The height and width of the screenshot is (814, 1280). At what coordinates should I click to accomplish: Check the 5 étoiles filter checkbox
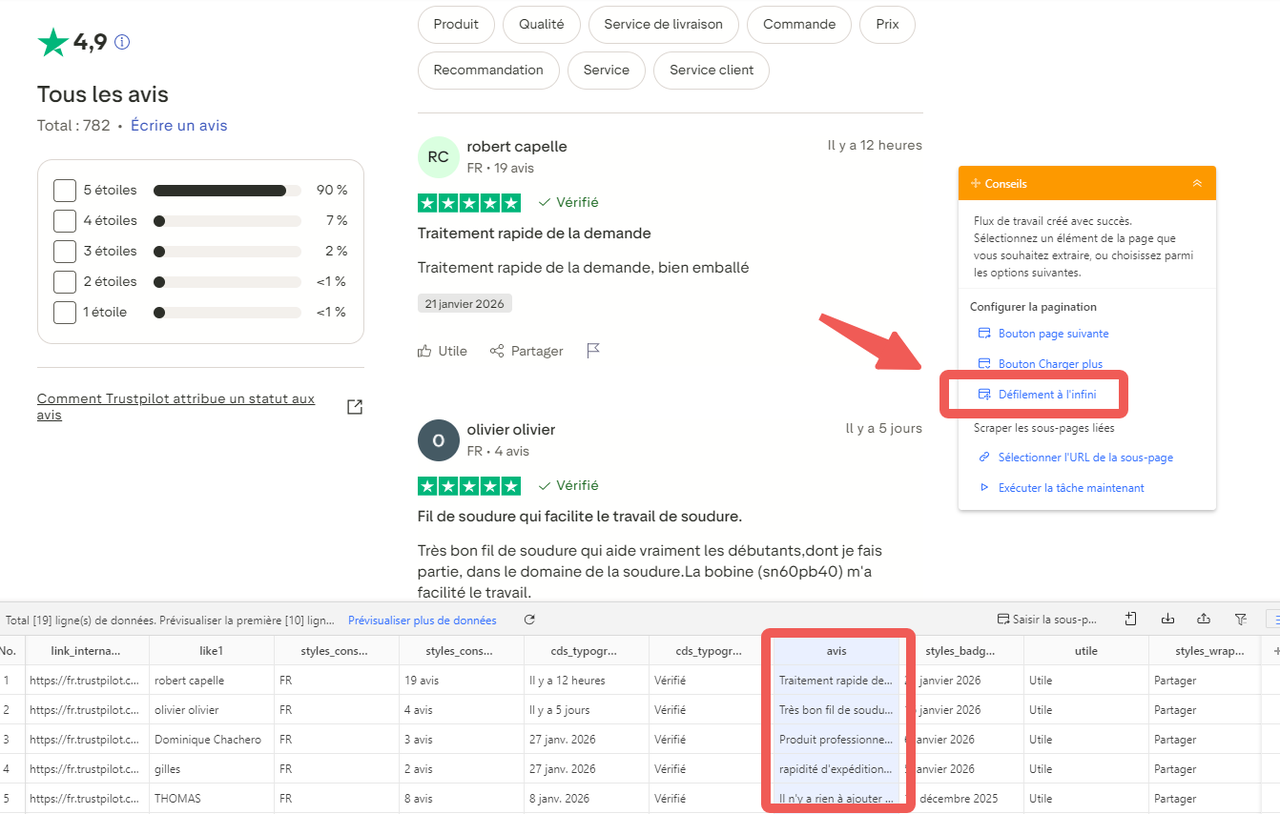[65, 189]
